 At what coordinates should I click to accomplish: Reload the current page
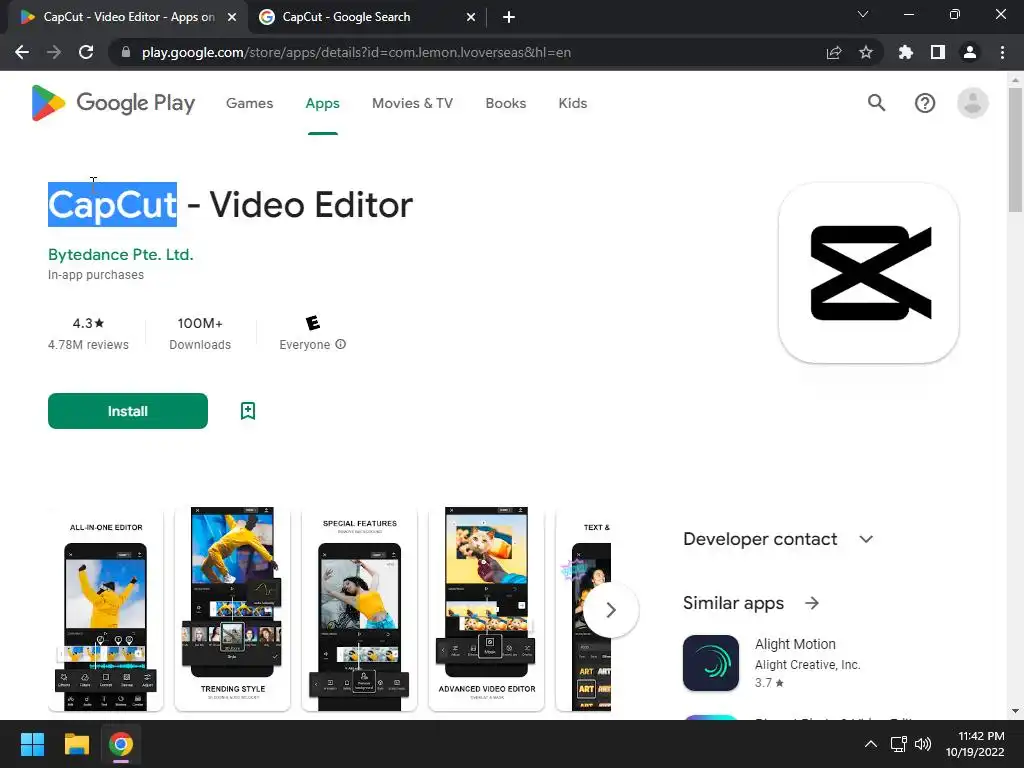pos(86,52)
